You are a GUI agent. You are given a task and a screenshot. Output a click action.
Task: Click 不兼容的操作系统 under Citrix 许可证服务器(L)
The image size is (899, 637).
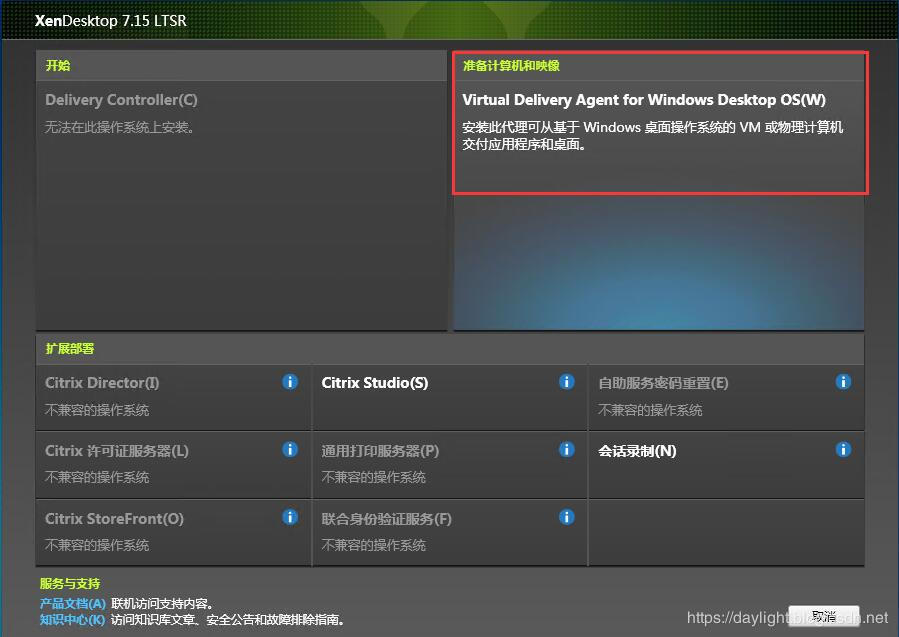click(97, 478)
